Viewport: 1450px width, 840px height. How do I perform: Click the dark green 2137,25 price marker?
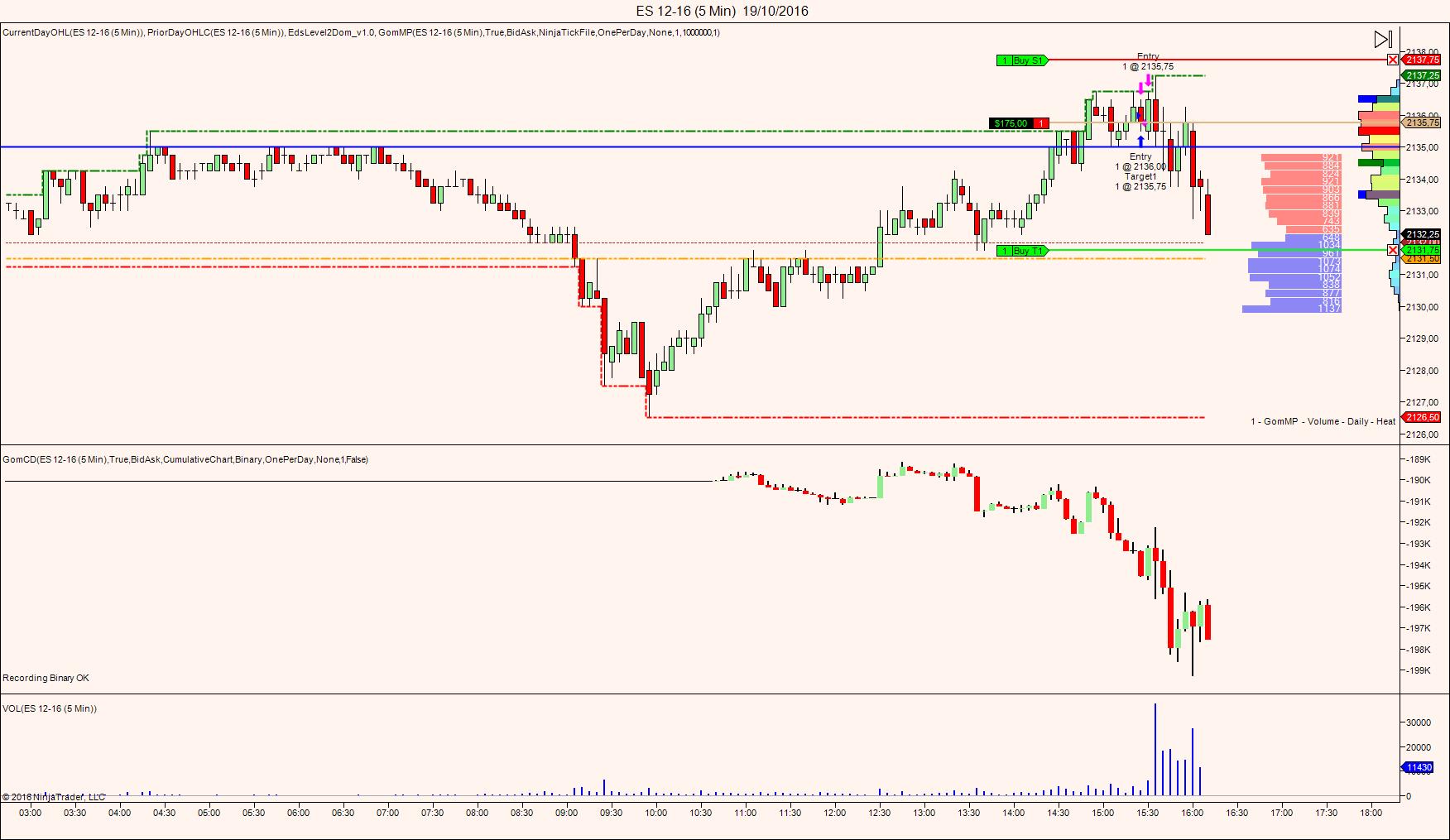(1423, 75)
